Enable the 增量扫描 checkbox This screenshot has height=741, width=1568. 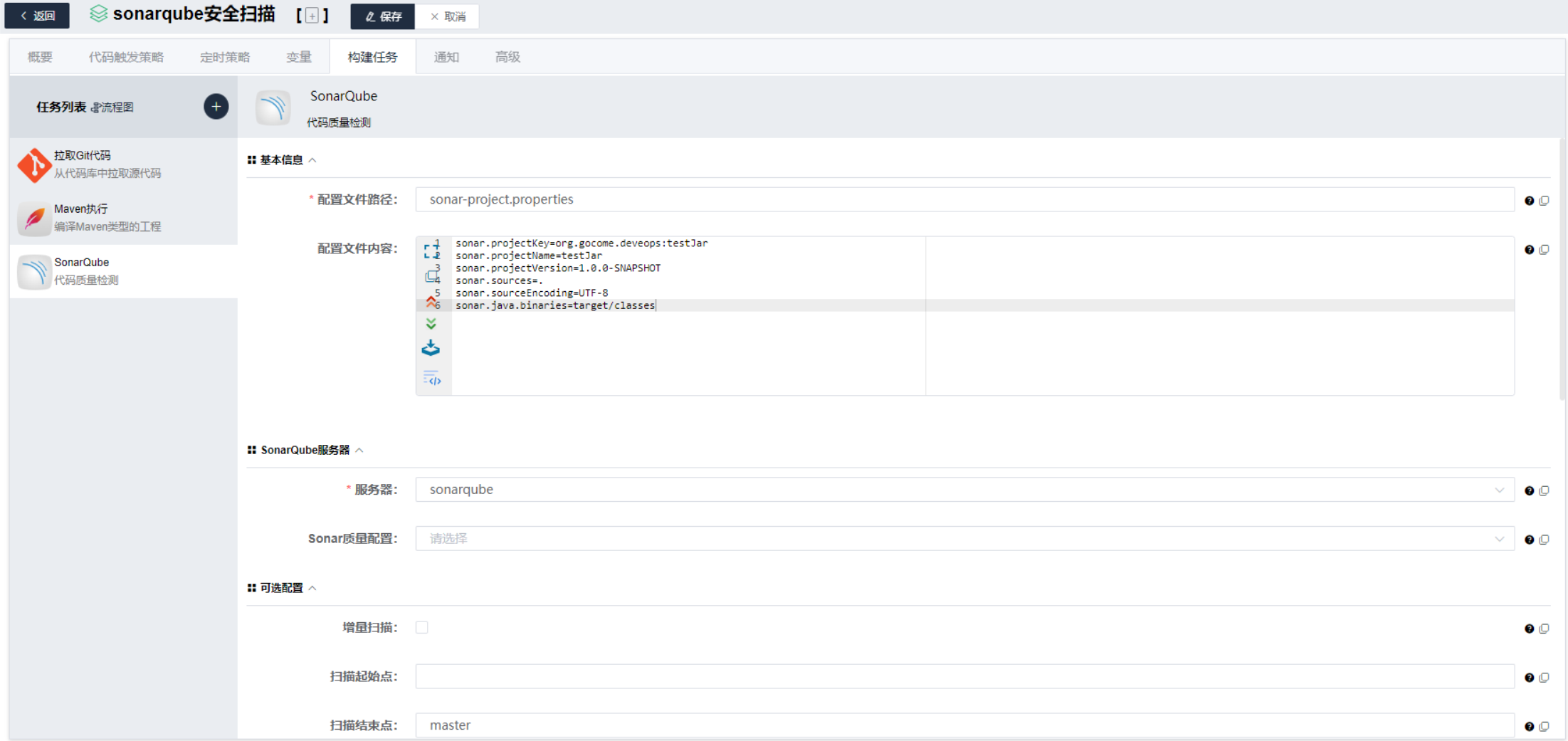(422, 627)
